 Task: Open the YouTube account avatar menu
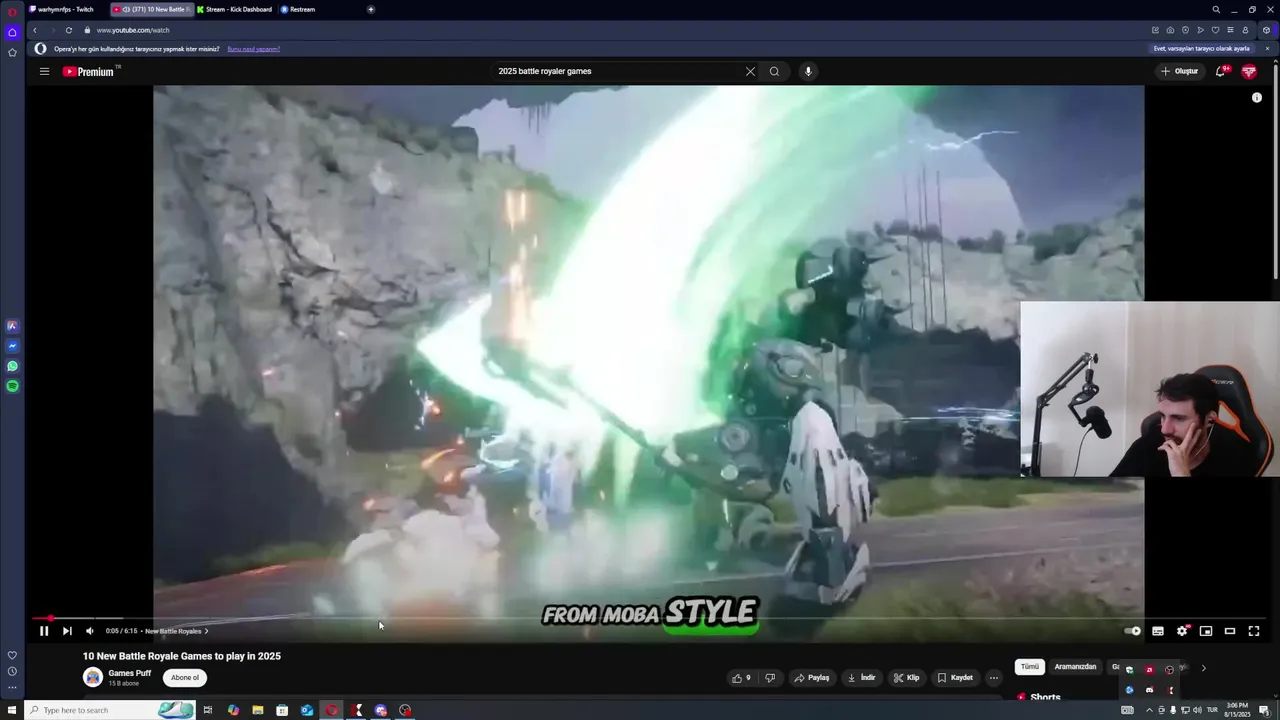[x=1249, y=71]
